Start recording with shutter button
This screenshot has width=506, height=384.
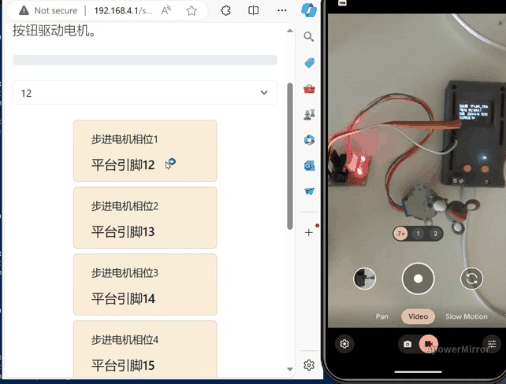[418, 279]
